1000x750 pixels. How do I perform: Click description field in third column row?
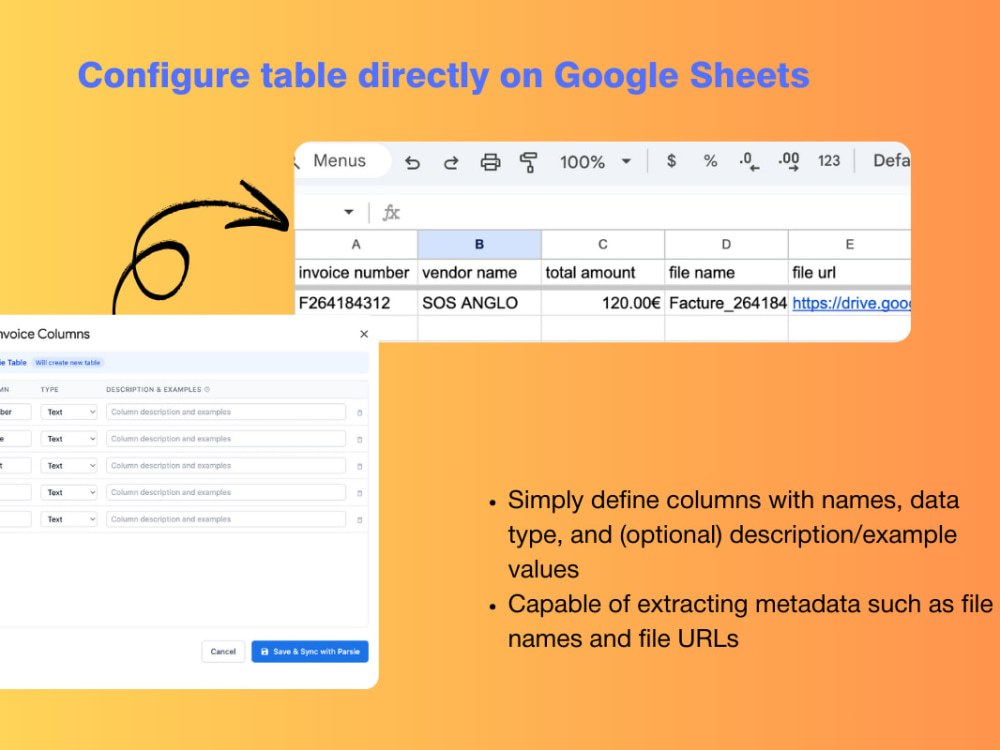226,466
